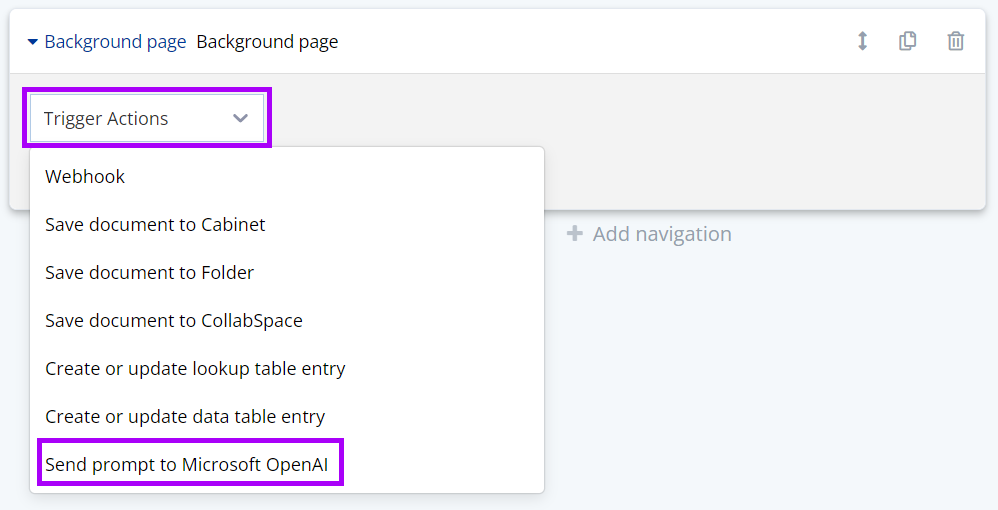Click the blue Background page link

pos(115,42)
